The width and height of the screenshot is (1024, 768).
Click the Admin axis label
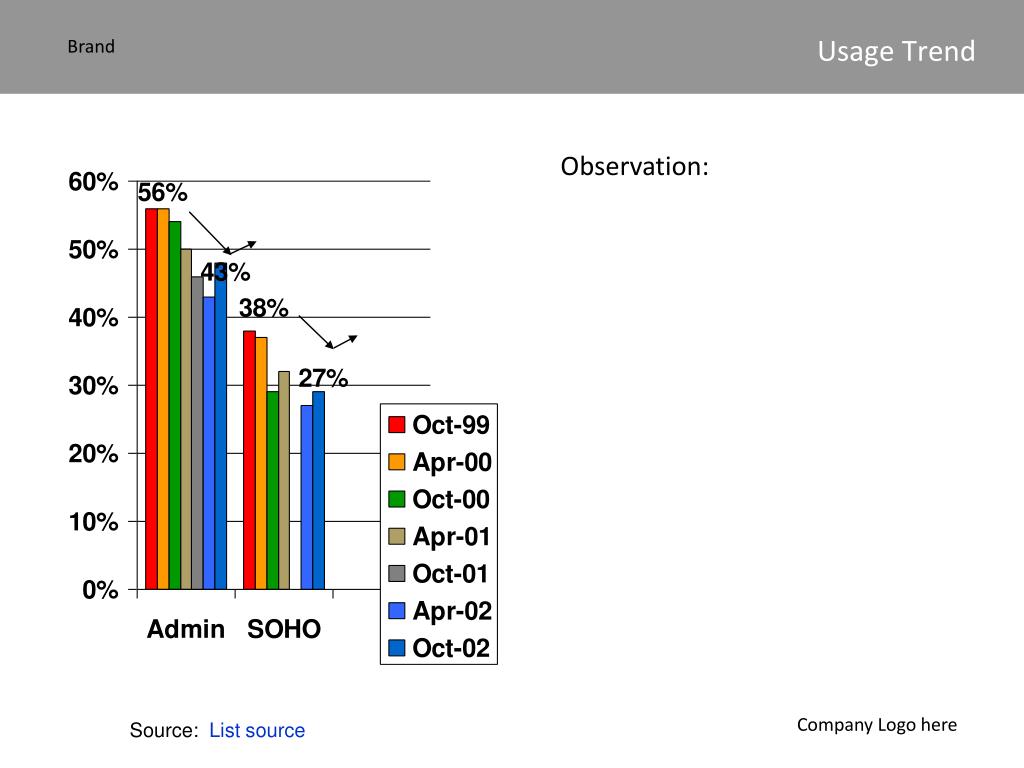185,629
